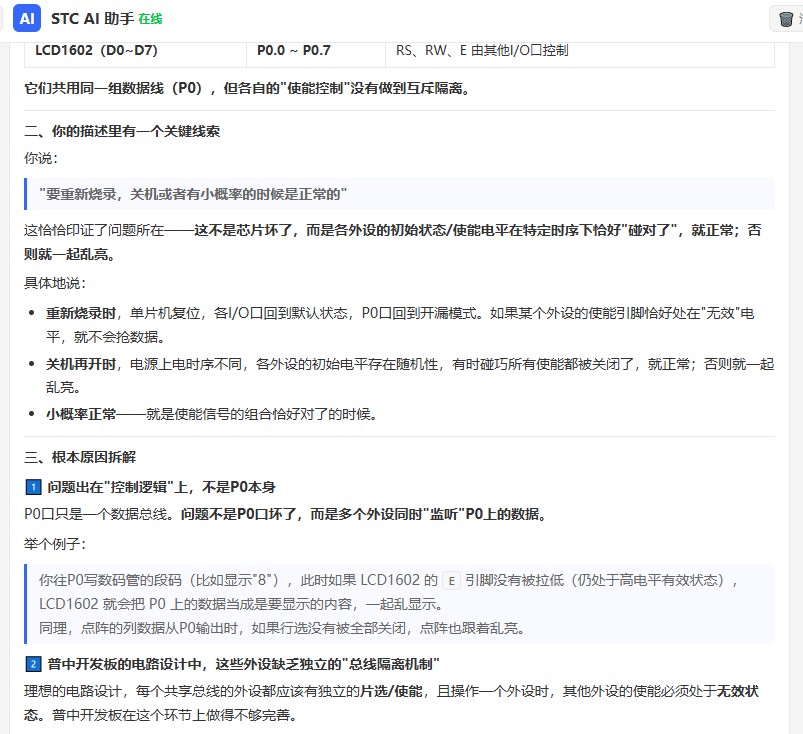Click the sentence beginning 'P0口只是一个数据总线'
The width and height of the screenshot is (803, 734).
pyautogui.click(x=284, y=514)
